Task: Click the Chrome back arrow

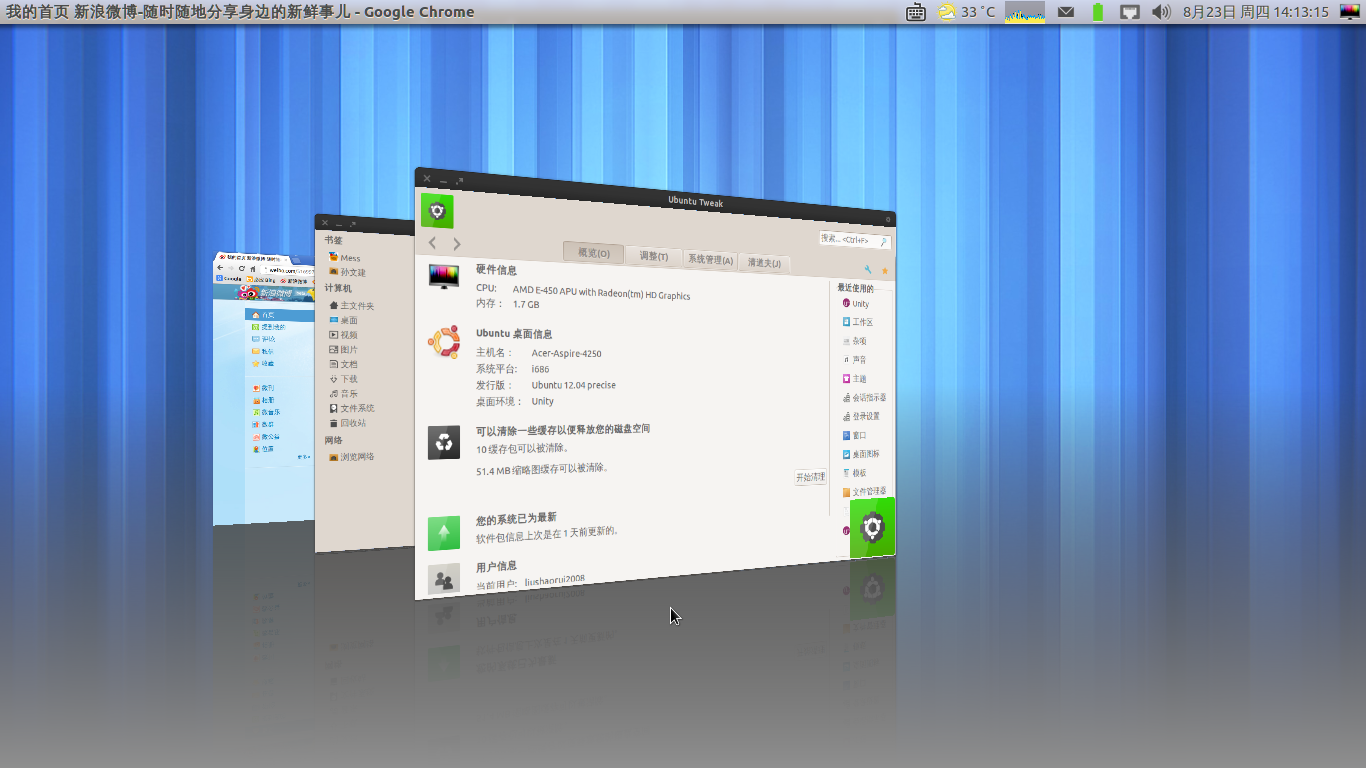Action: (220, 268)
